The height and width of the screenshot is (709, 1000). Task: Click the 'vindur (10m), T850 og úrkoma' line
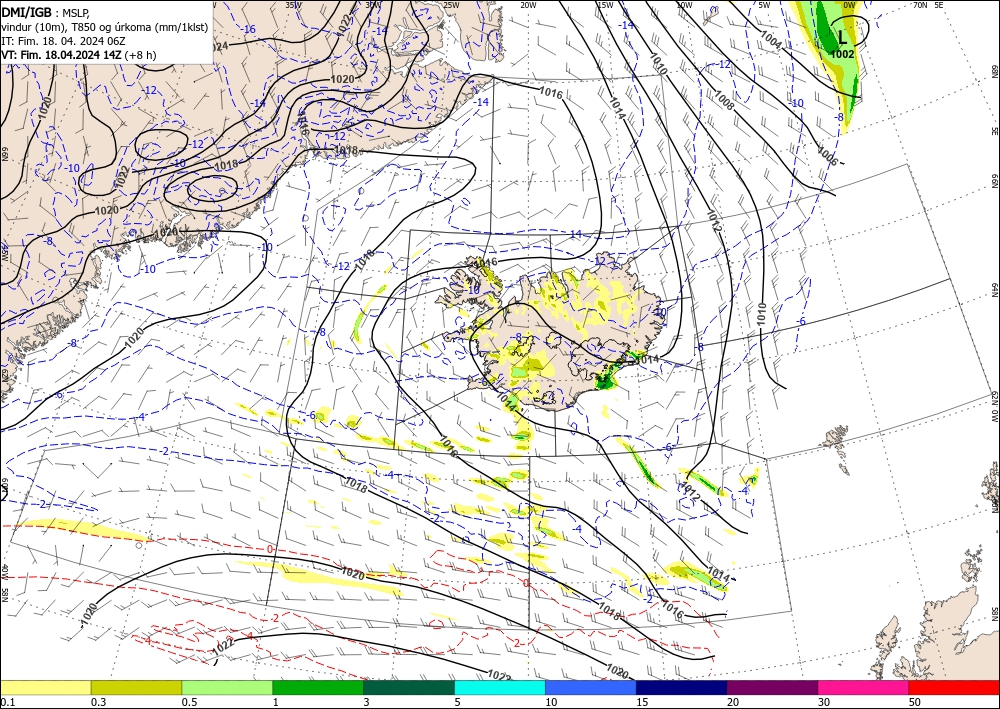click(105, 26)
